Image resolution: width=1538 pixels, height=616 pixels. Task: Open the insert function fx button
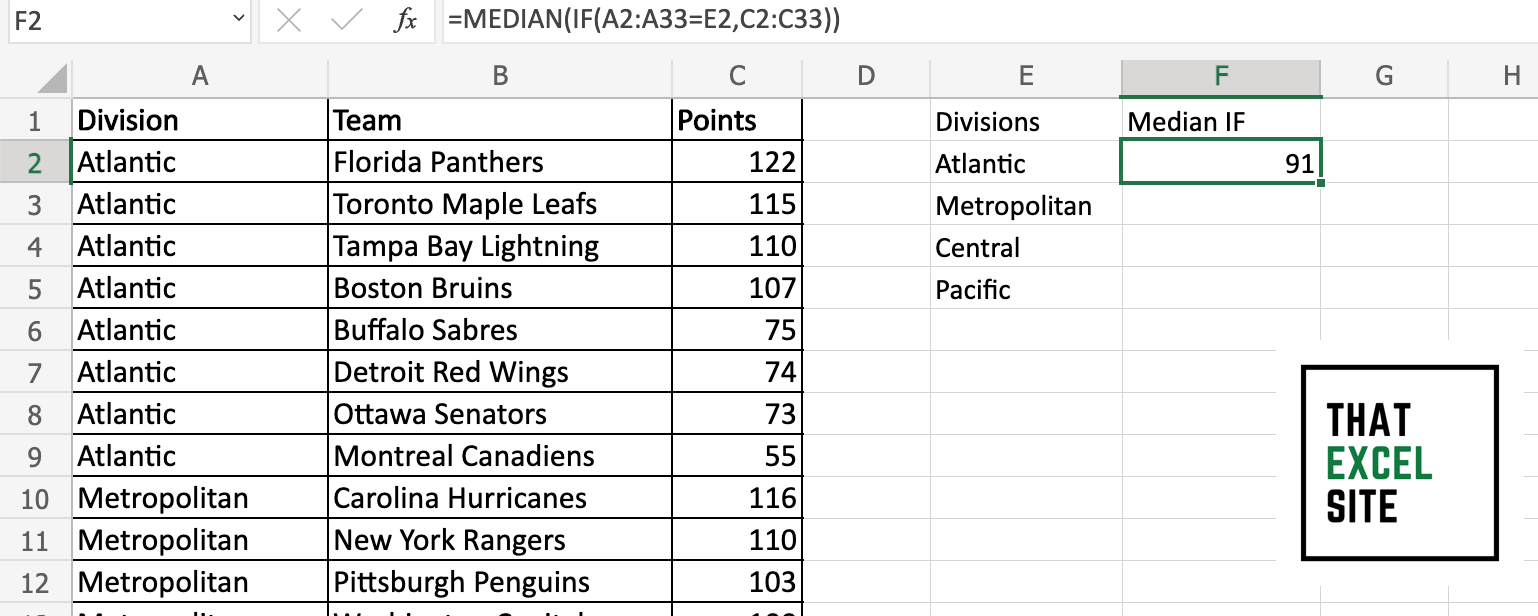(405, 22)
